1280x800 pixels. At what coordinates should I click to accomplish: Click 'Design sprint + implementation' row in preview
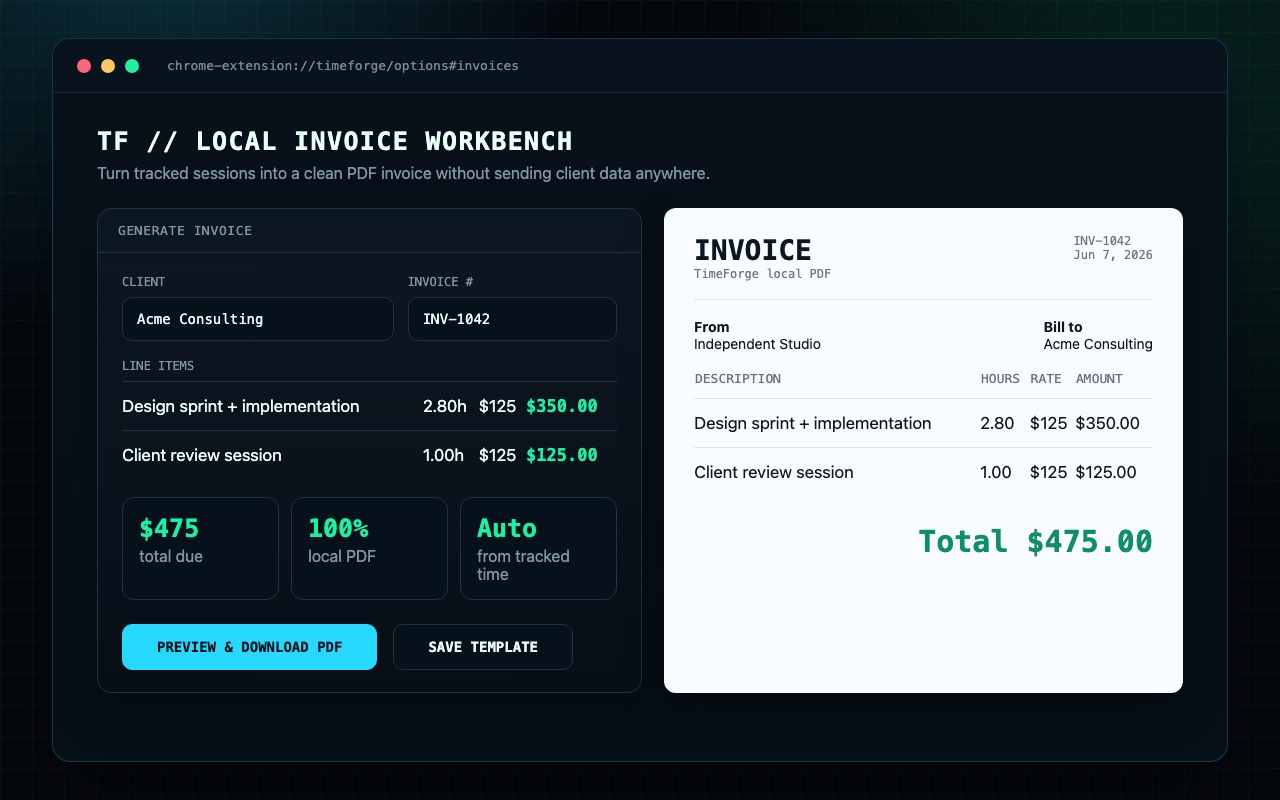tap(923, 423)
